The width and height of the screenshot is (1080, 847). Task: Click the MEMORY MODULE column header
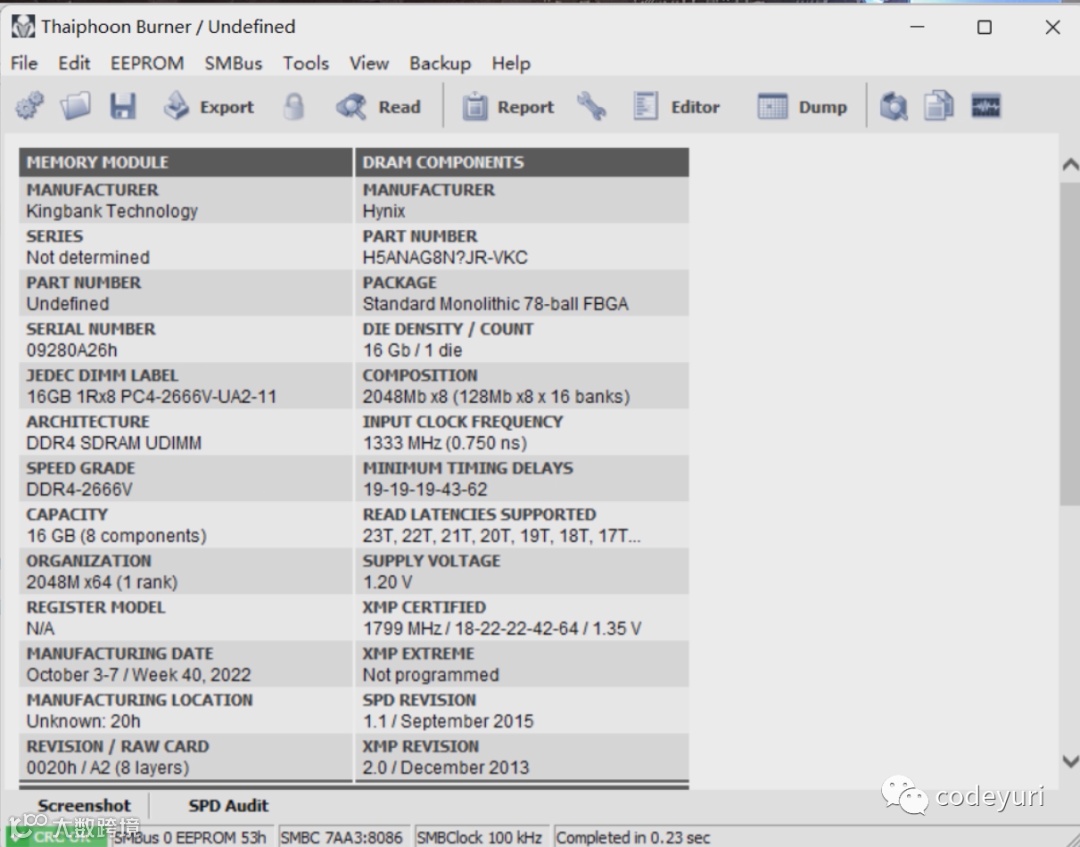tap(185, 162)
